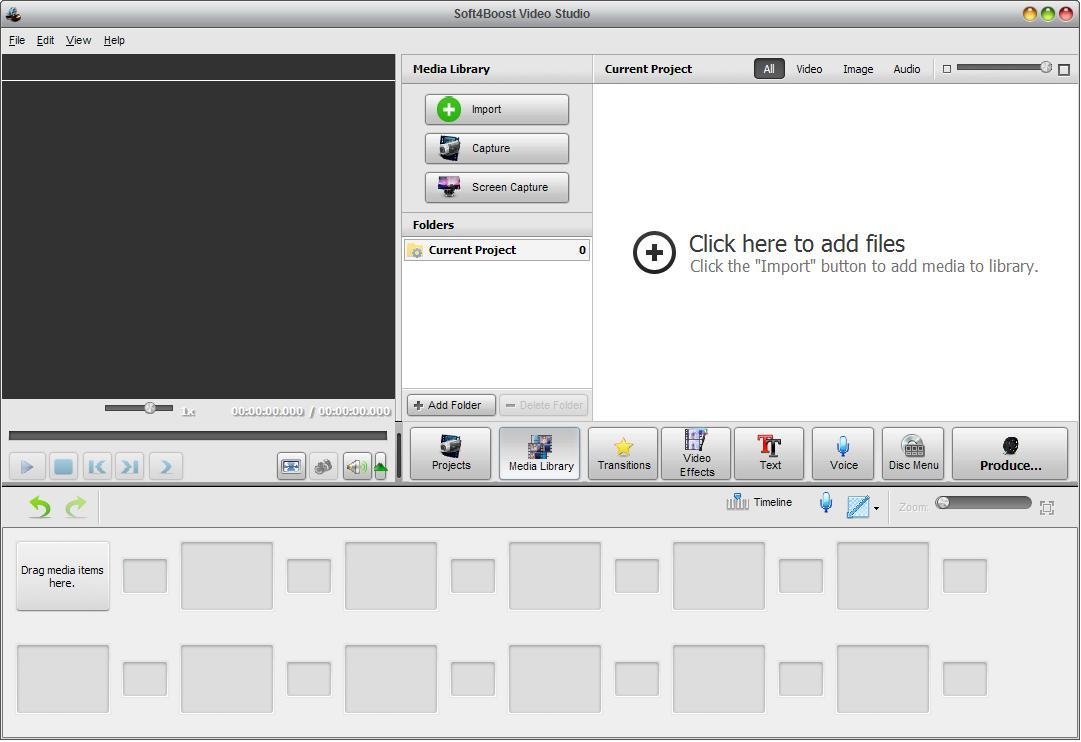1081x742 pixels.
Task: Adjust the thumbnail size slider
Action: 1004,67
